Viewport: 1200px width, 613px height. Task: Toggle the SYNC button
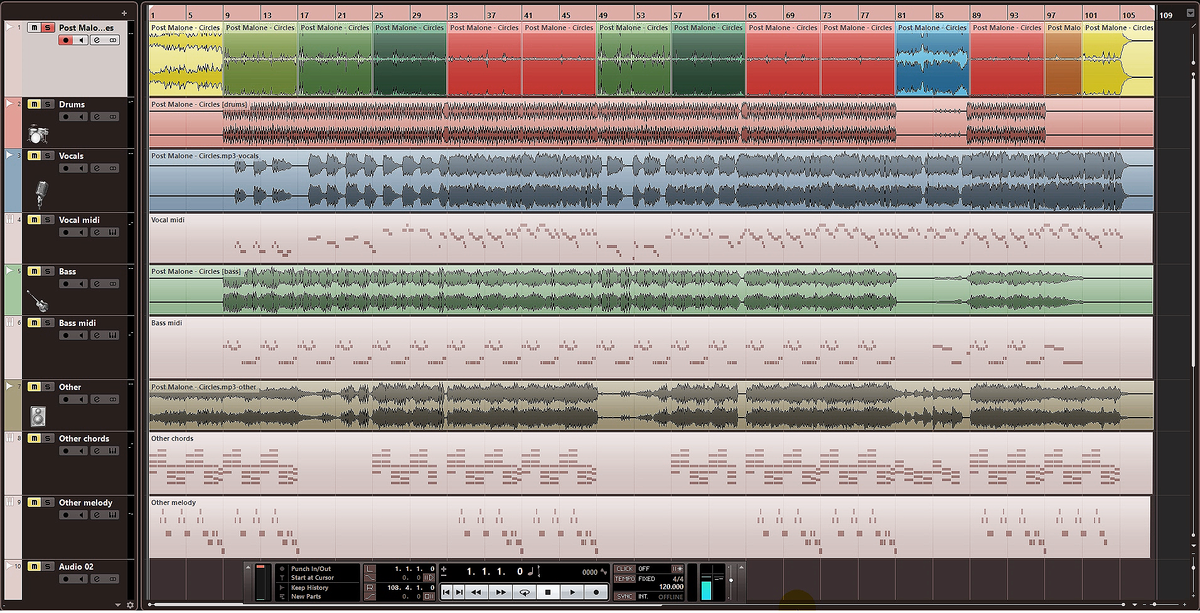coord(624,596)
